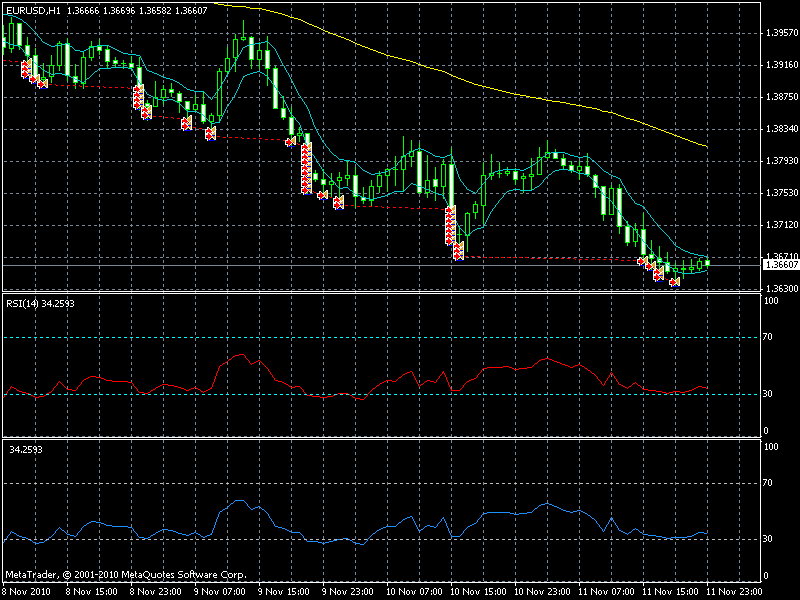Click the tall trade-arrow stack at 10 Nov 15:00
800x600 pixels.
450,226
